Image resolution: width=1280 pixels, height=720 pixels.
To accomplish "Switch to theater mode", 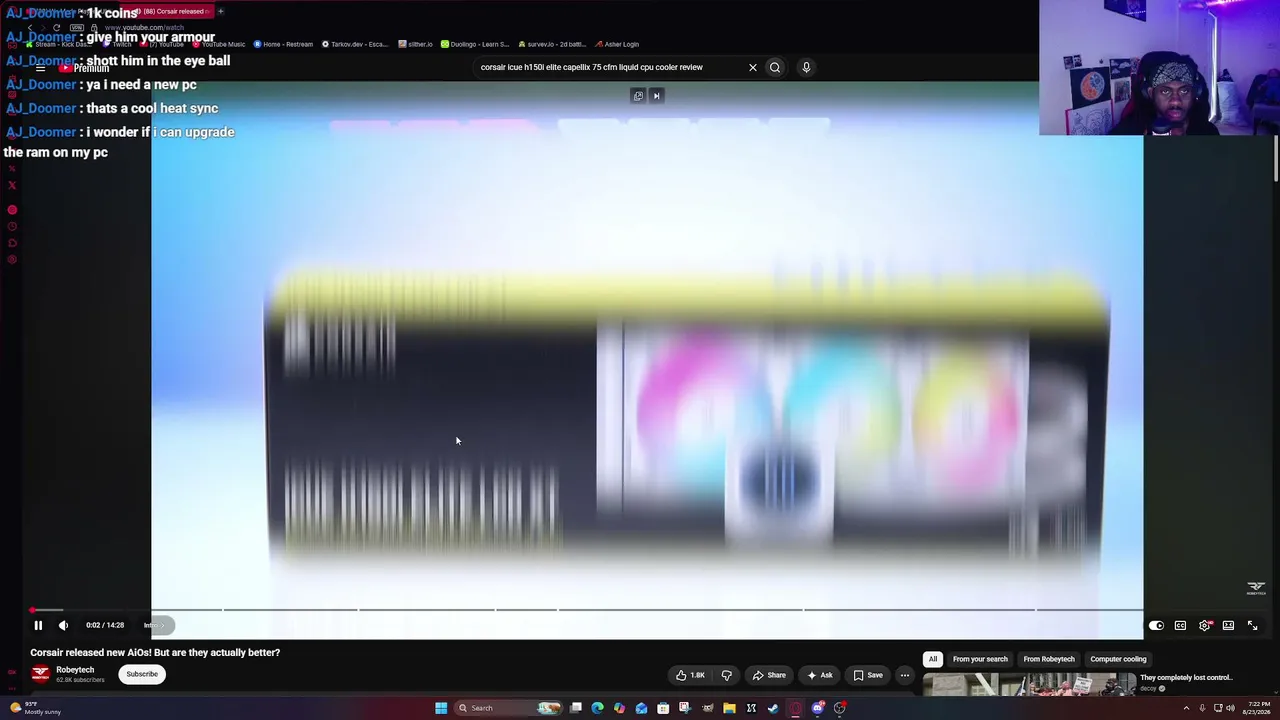I will [x=1228, y=625].
